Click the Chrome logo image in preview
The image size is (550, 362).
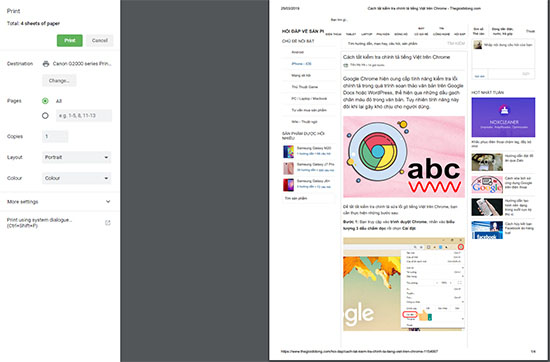(378, 152)
